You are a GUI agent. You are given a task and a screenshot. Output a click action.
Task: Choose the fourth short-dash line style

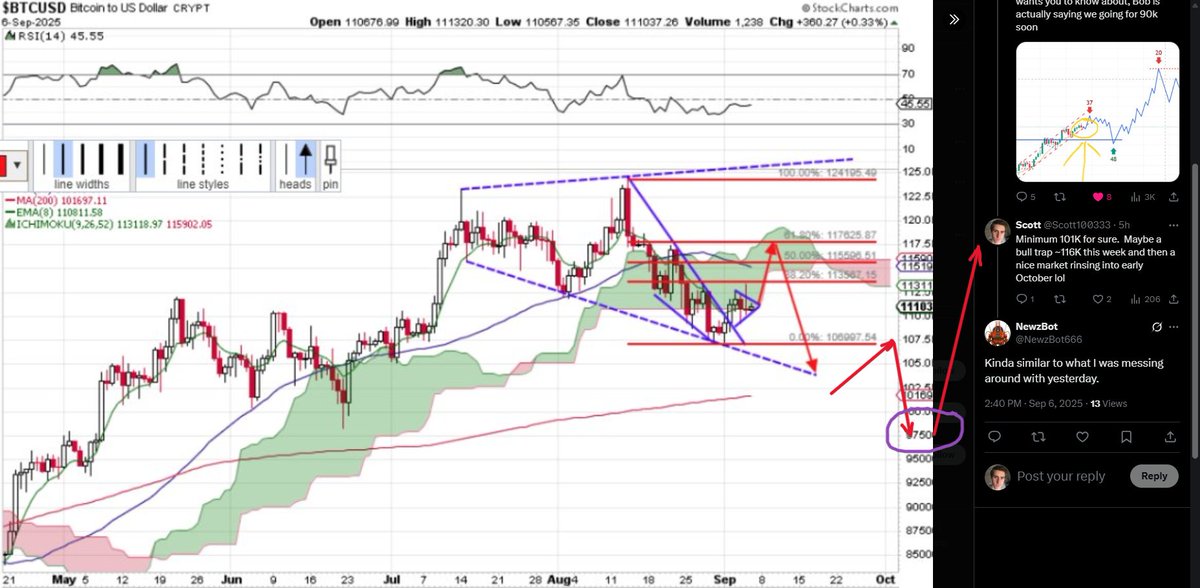203,159
